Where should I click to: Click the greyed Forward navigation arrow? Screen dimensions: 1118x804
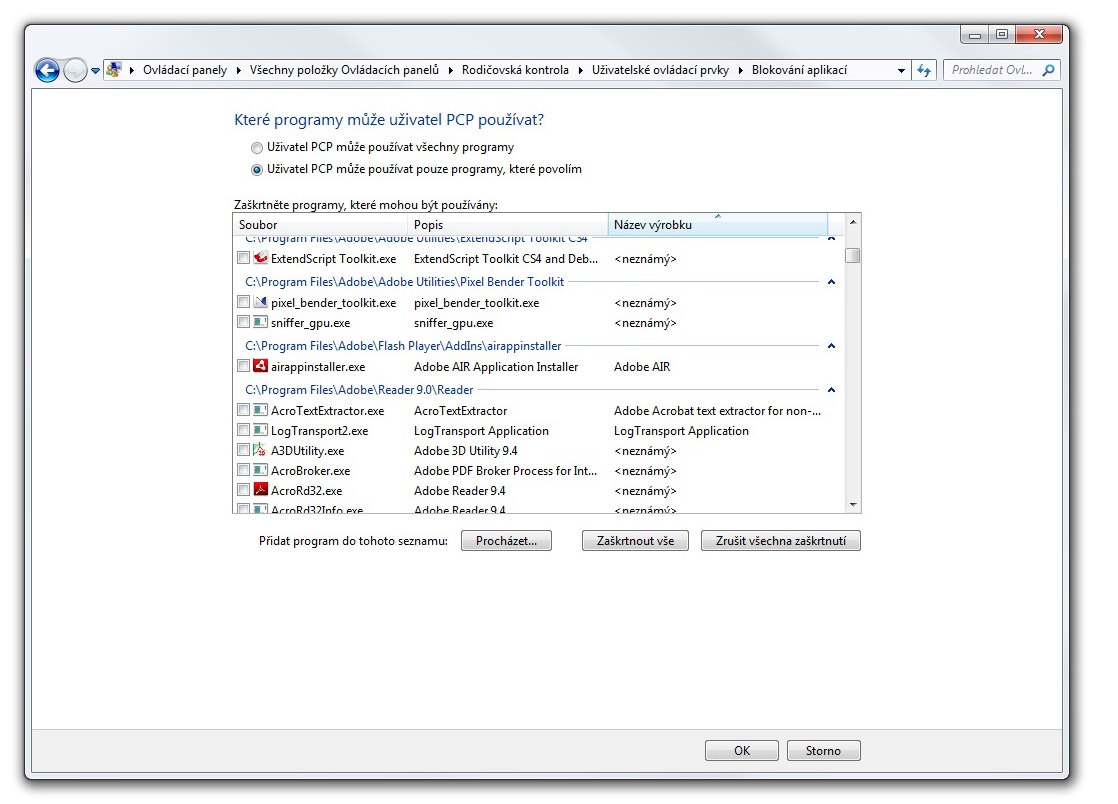[x=75, y=70]
